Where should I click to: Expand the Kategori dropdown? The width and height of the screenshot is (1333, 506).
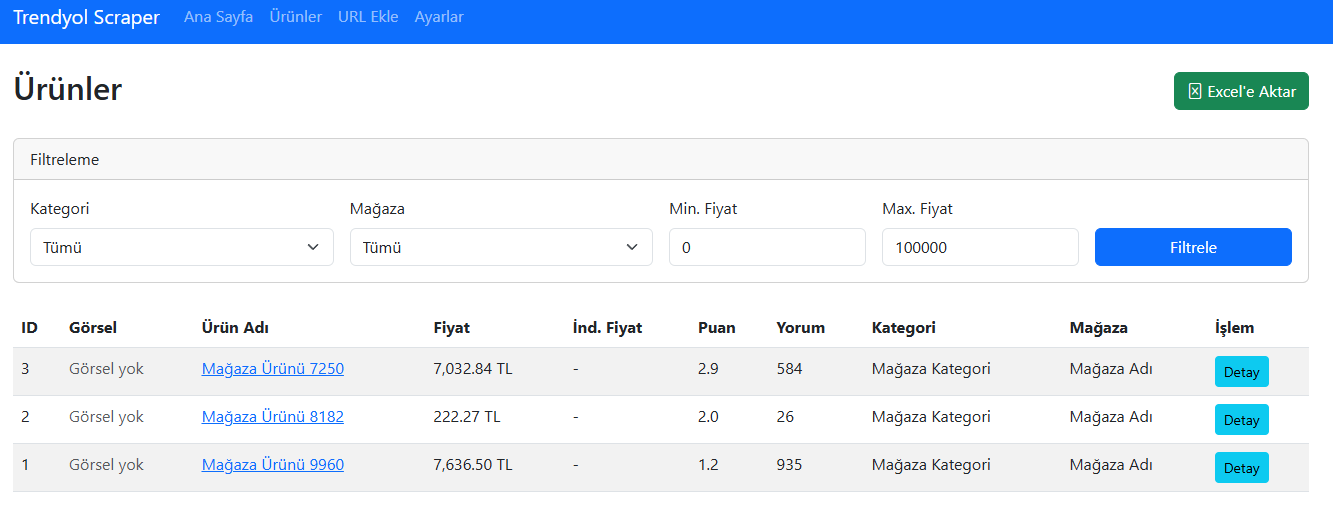pyautogui.click(x=182, y=247)
